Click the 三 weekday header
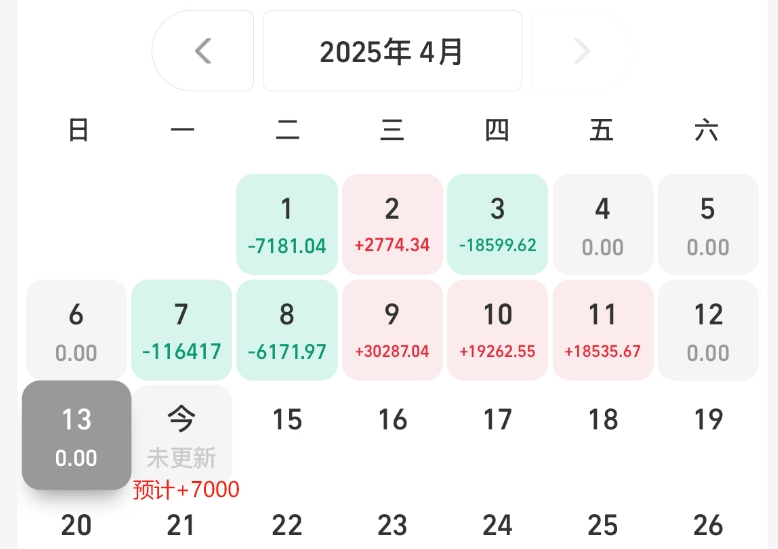The image size is (778, 549). [x=392, y=130]
